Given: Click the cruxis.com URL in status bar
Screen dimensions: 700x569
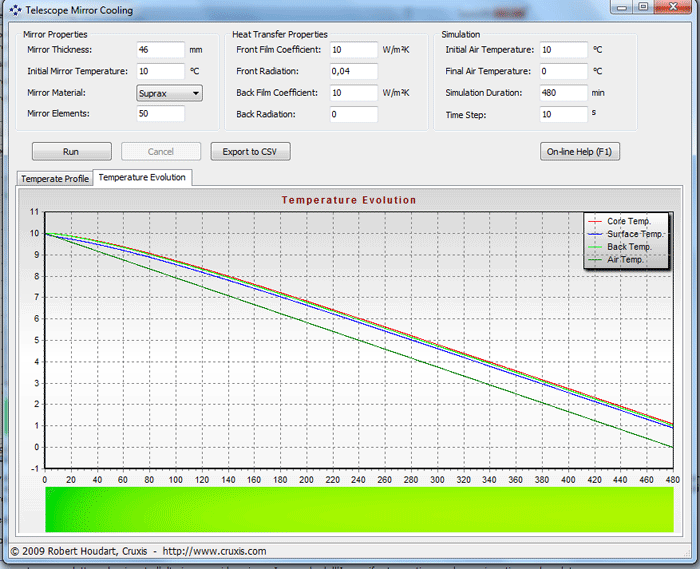Looking at the screenshot, I should (214, 551).
